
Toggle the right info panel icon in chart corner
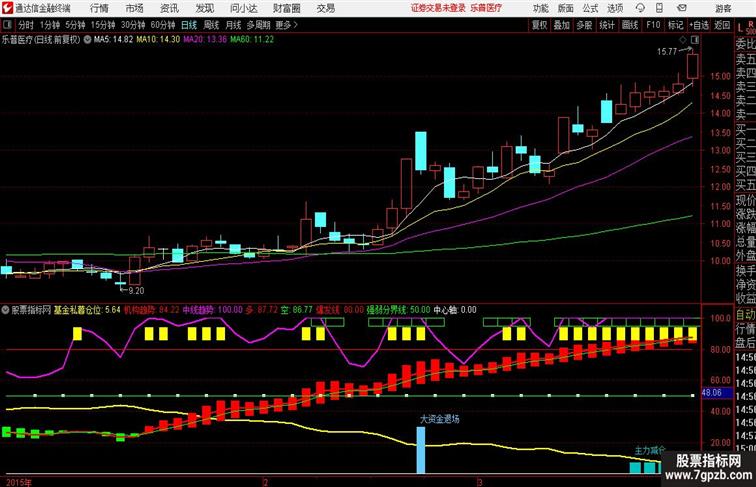click(695, 40)
